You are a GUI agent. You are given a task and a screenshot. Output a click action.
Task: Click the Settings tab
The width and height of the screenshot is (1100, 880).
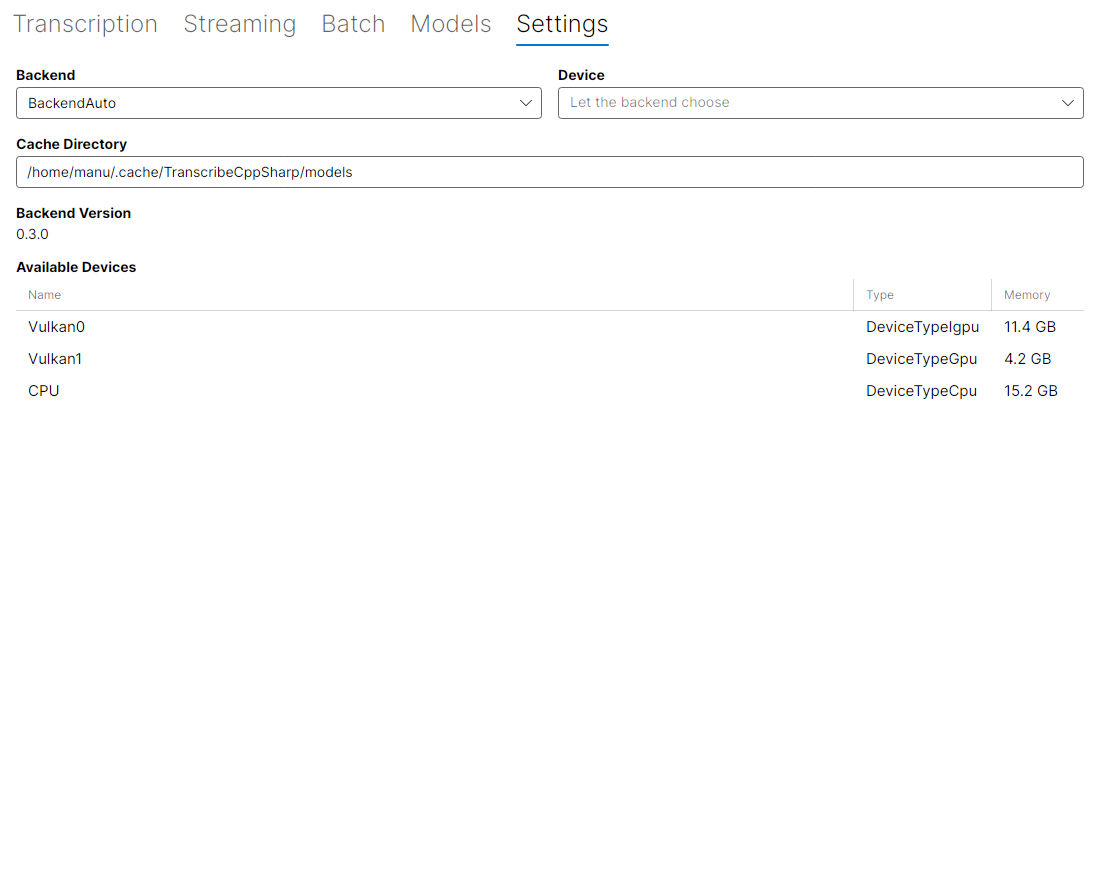coord(563,24)
